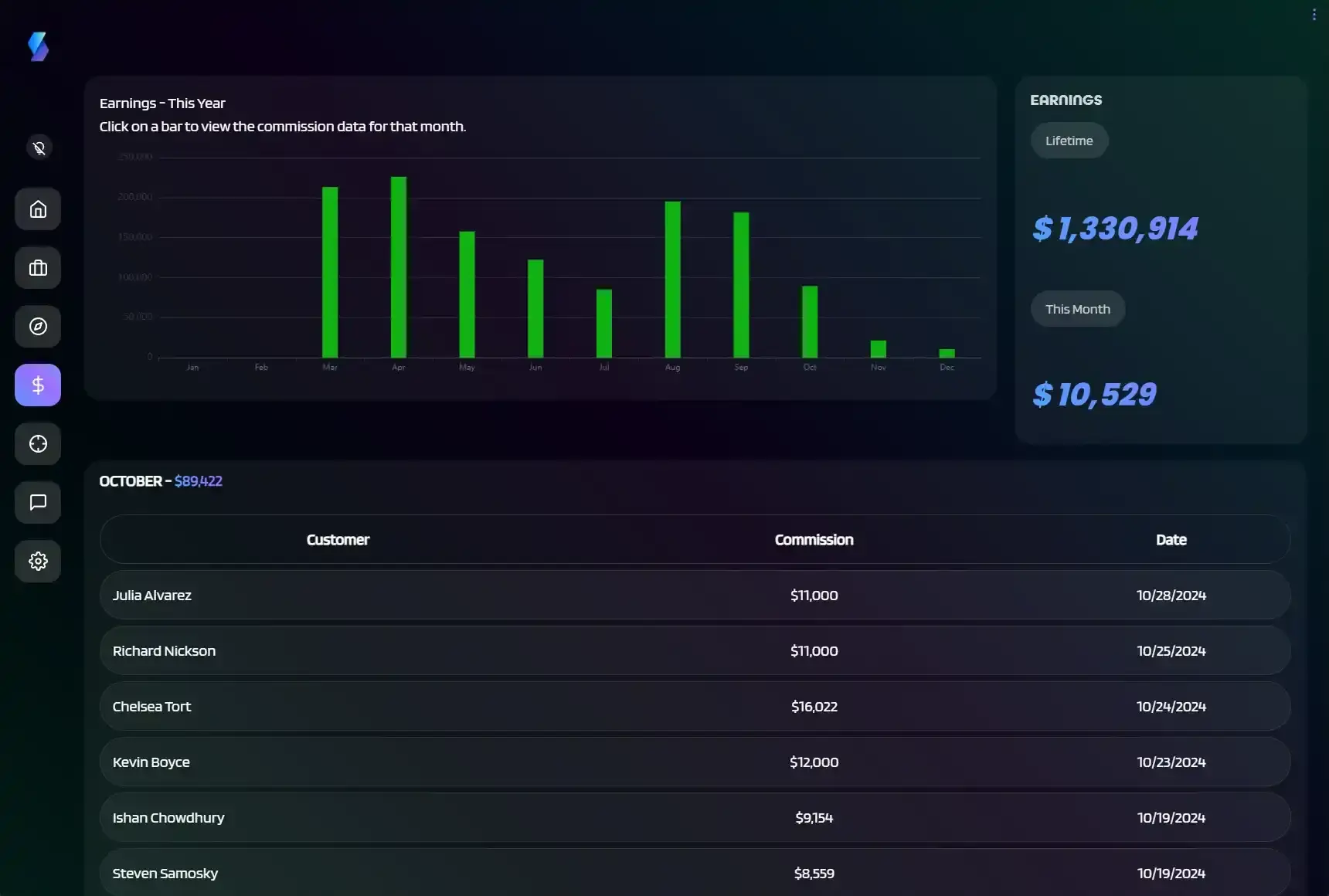
Task: Select the Julia Alvarez row
Action: coord(695,596)
